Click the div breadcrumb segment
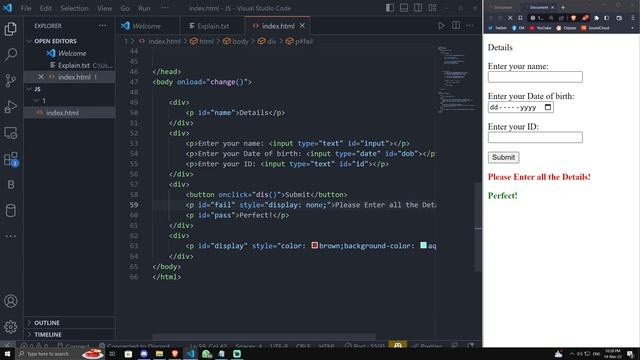The width and height of the screenshot is (640, 360). [x=267, y=41]
